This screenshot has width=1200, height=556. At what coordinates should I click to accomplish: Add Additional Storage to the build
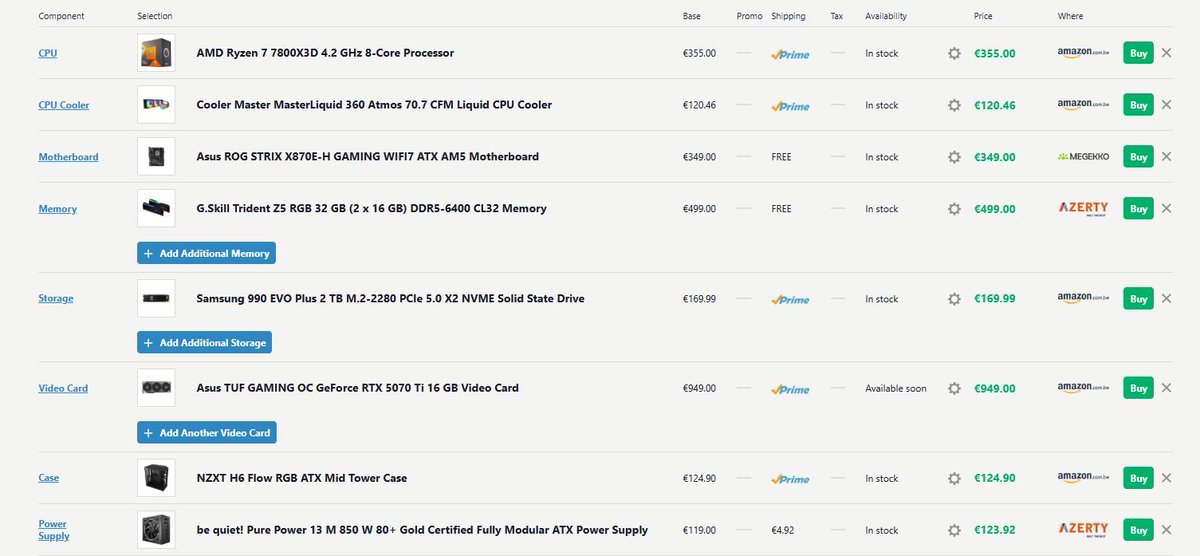click(x=204, y=343)
